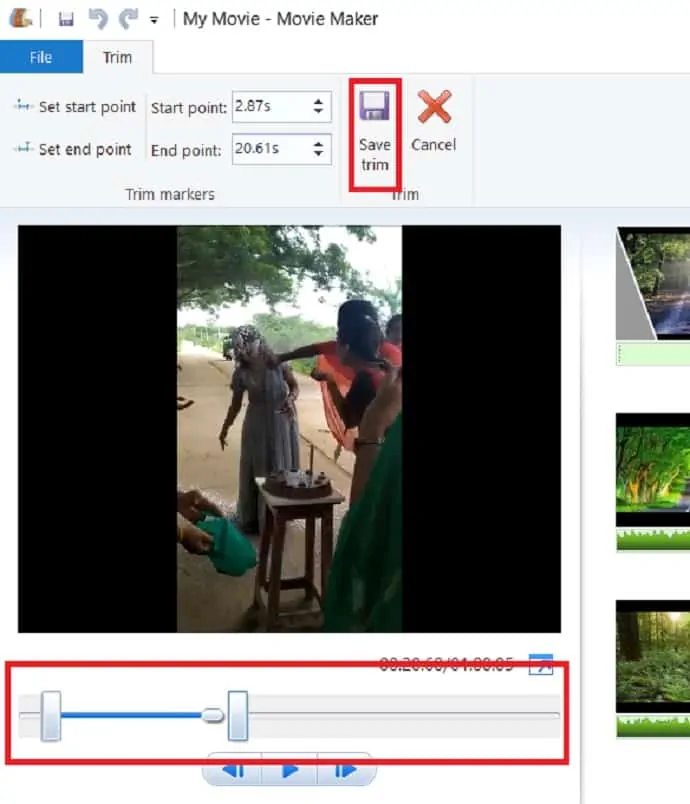Toggle full screen preview
690x804 pixels.
(541, 664)
